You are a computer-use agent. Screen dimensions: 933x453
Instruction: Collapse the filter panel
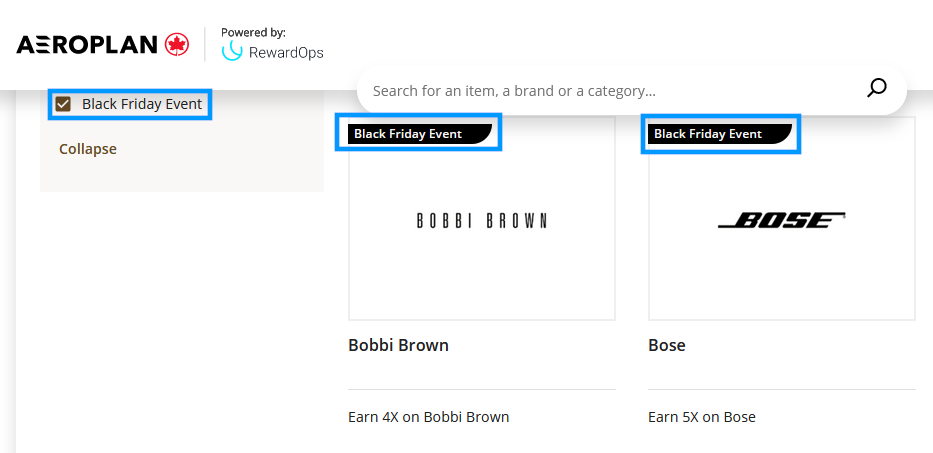(x=87, y=149)
